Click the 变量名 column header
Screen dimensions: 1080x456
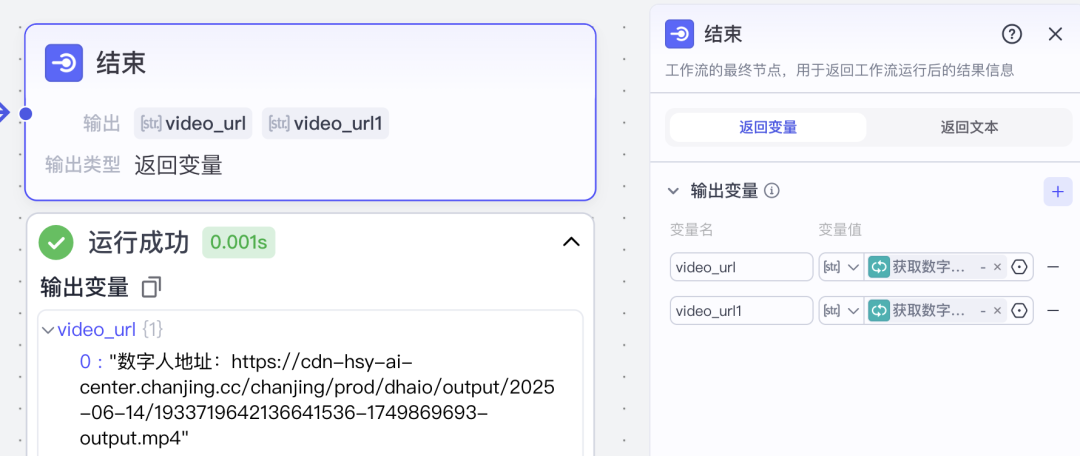click(x=692, y=230)
